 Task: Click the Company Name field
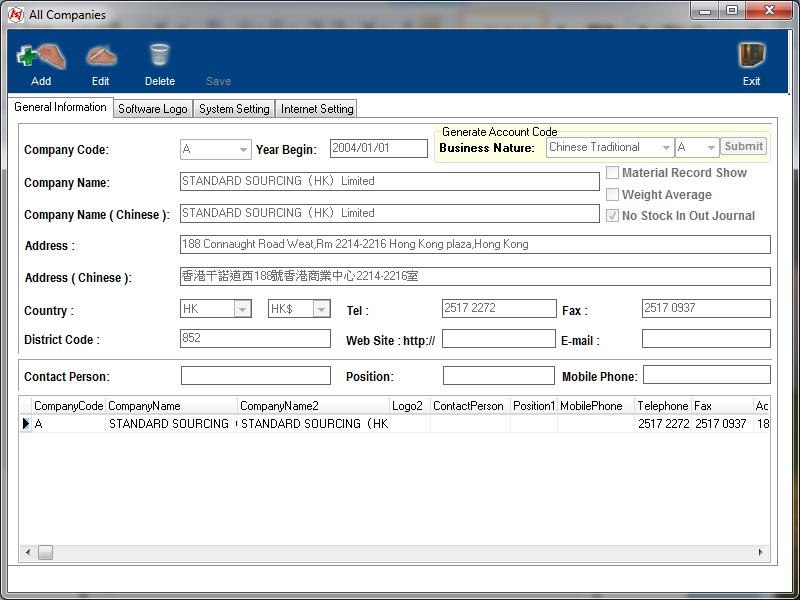[x=390, y=181]
